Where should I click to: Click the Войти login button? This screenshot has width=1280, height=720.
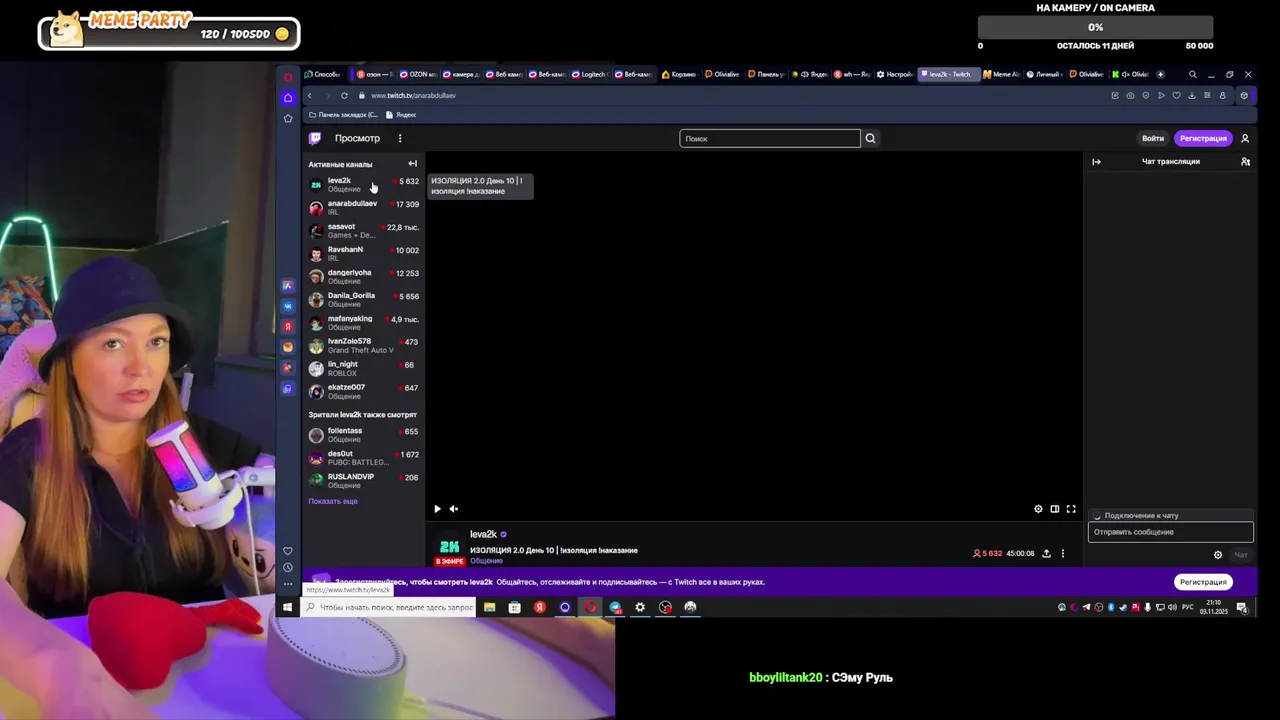(1153, 138)
